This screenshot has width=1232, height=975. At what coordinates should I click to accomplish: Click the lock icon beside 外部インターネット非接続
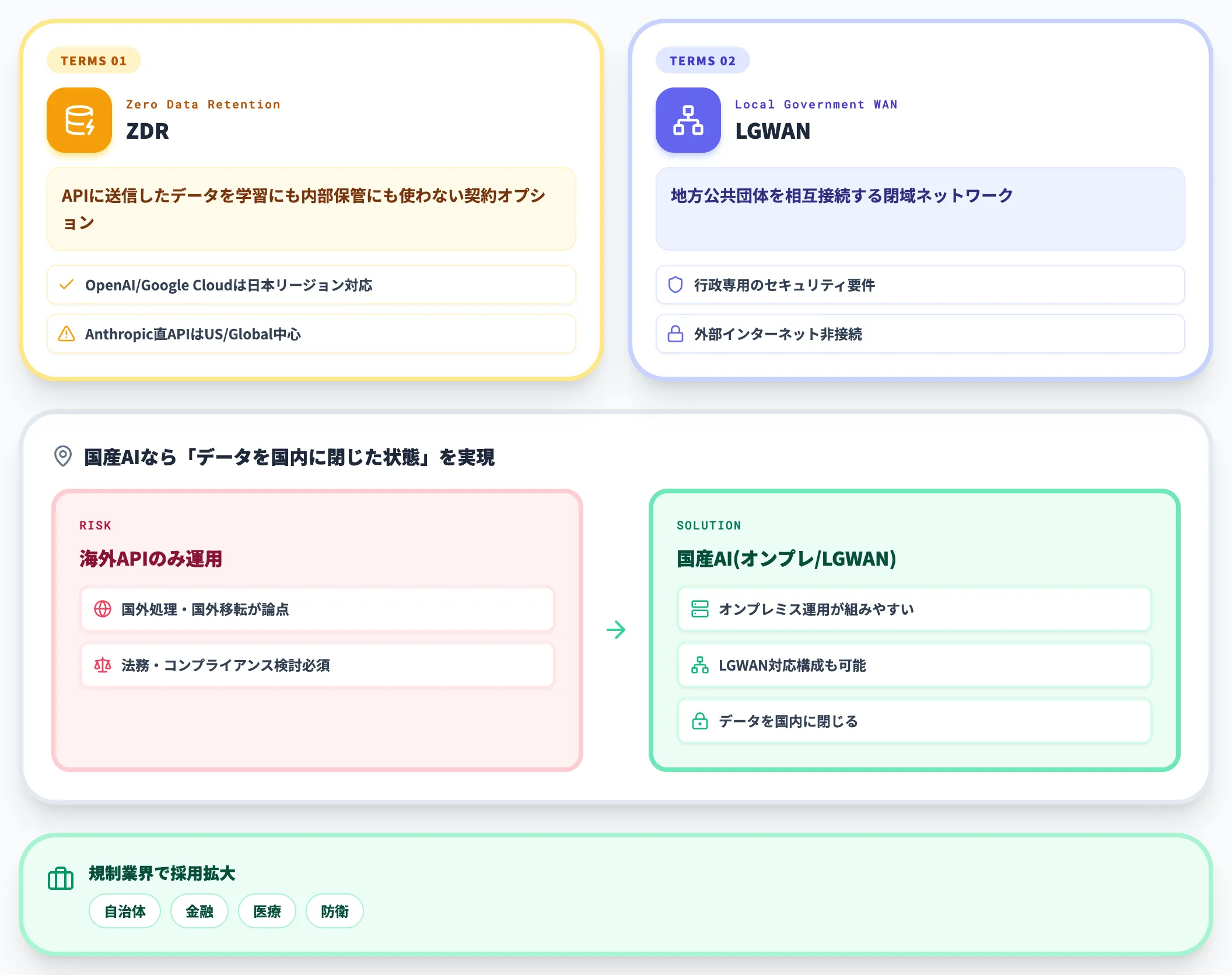[x=675, y=334]
